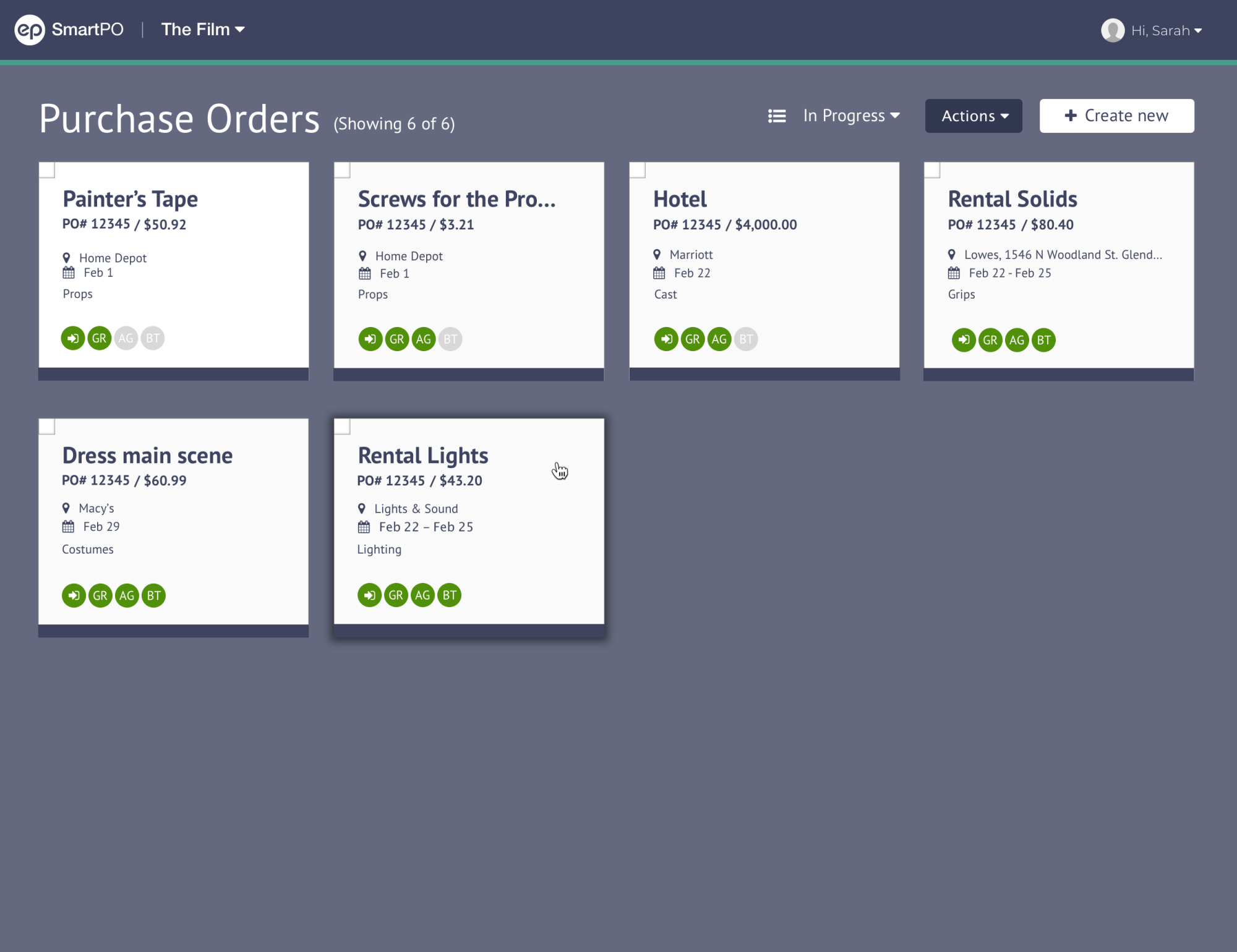Click GR badge on Dress main scene card

[x=100, y=595]
